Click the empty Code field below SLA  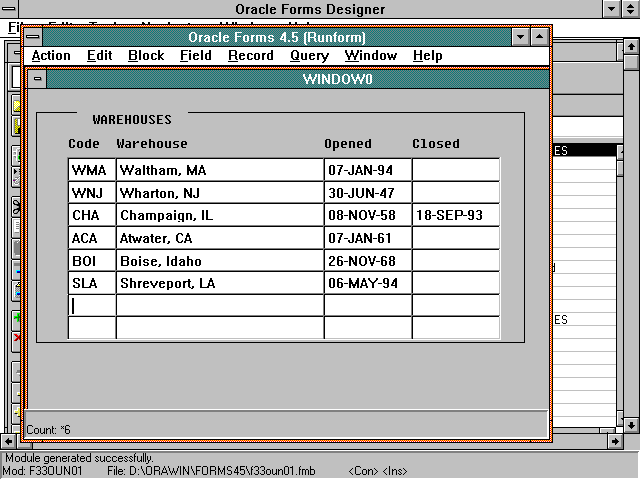click(x=92, y=305)
